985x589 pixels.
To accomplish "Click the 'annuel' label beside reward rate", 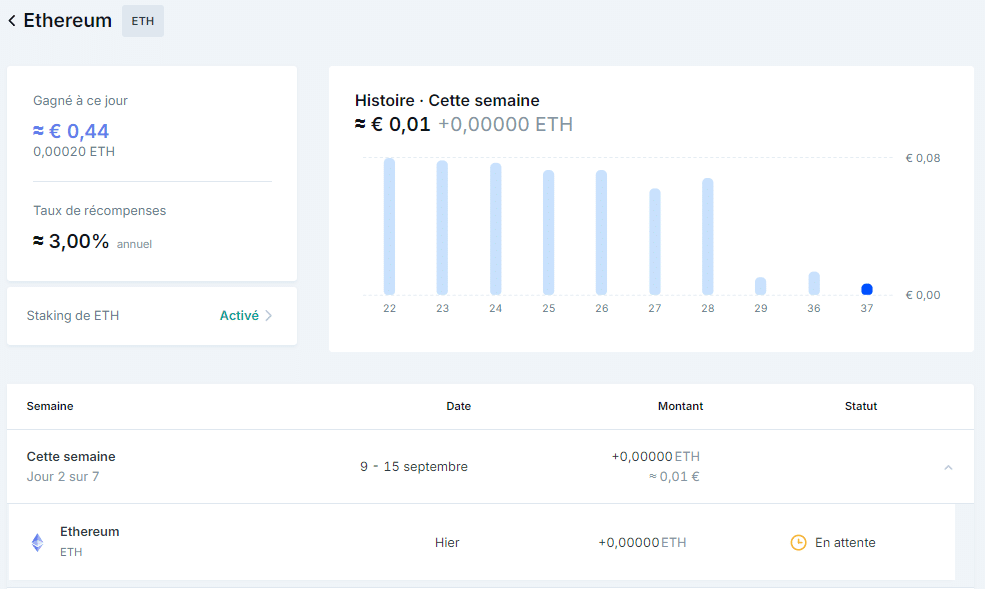I will tap(134, 244).
